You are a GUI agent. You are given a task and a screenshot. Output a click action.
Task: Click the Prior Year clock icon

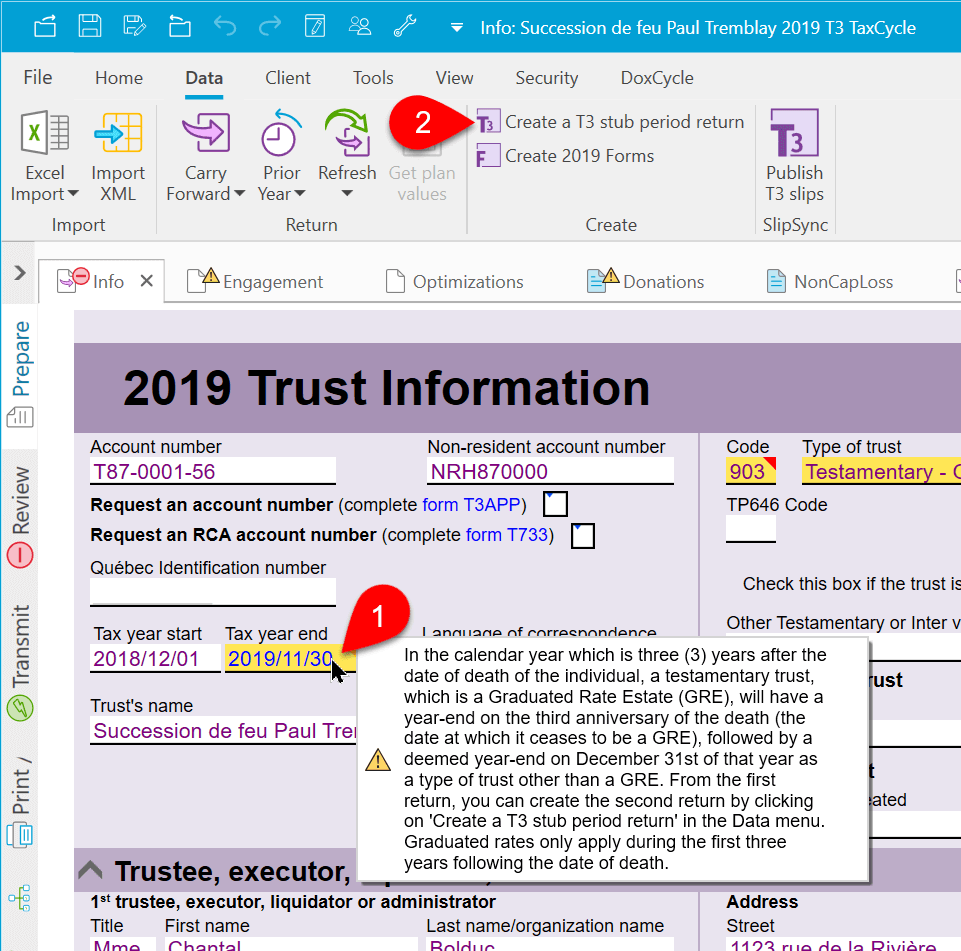coord(281,132)
